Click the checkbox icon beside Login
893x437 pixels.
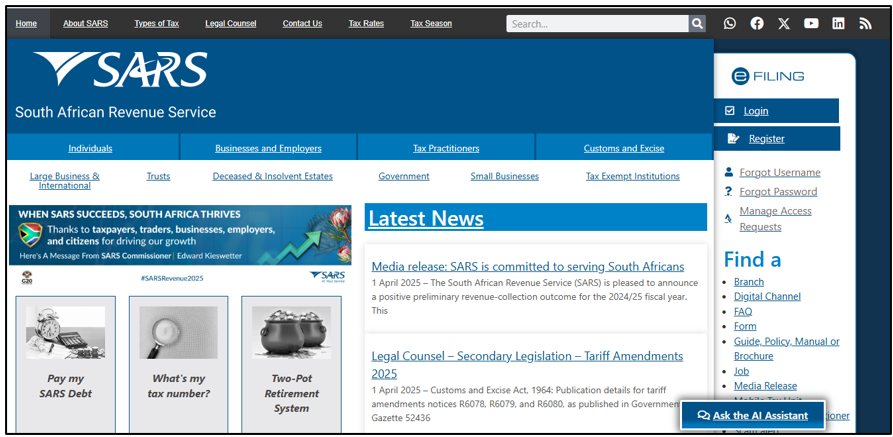(730, 111)
